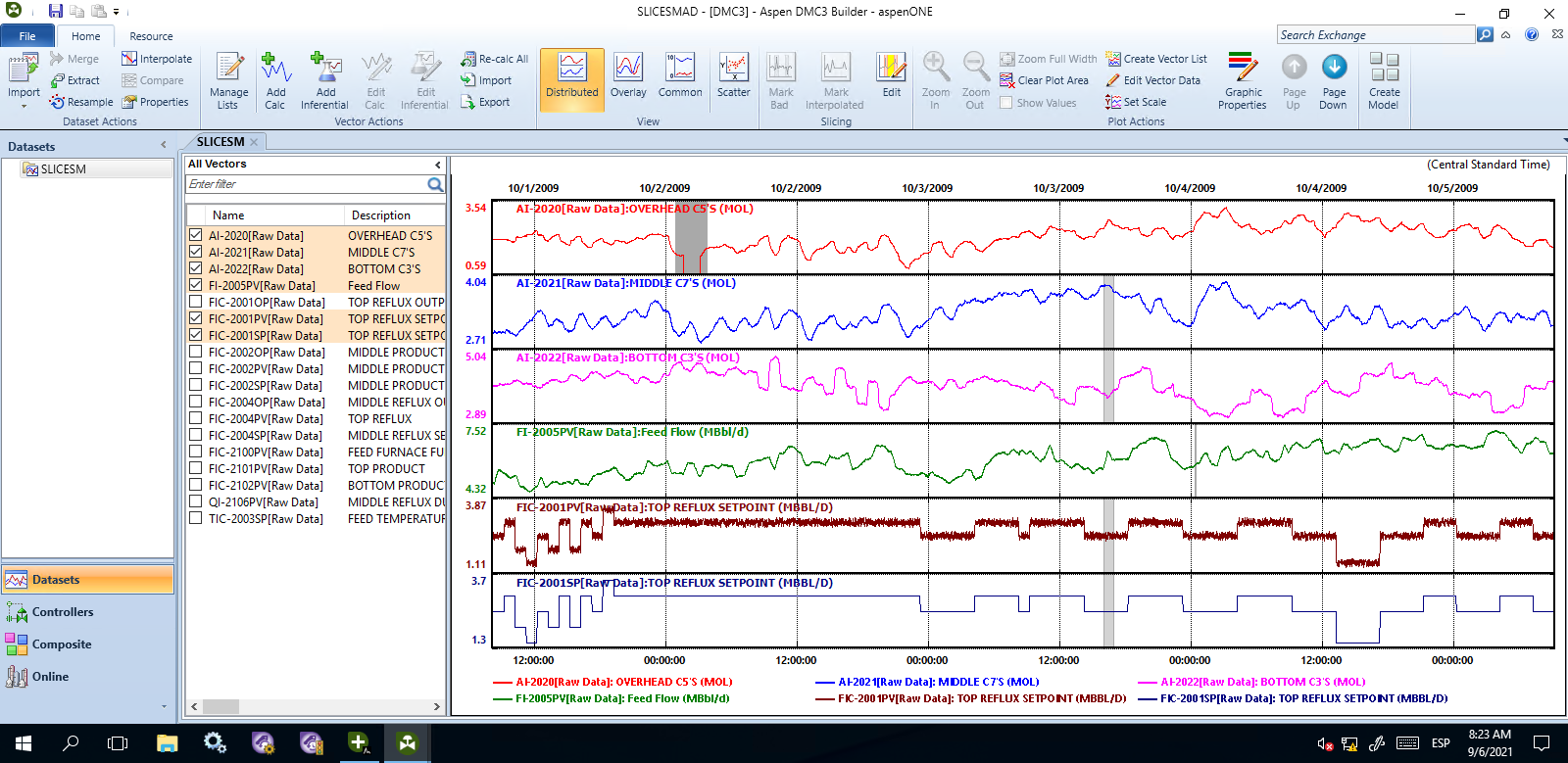This screenshot has height=763, width=1568.
Task: Click the Clear Plot Area button
Action: 1044,80
